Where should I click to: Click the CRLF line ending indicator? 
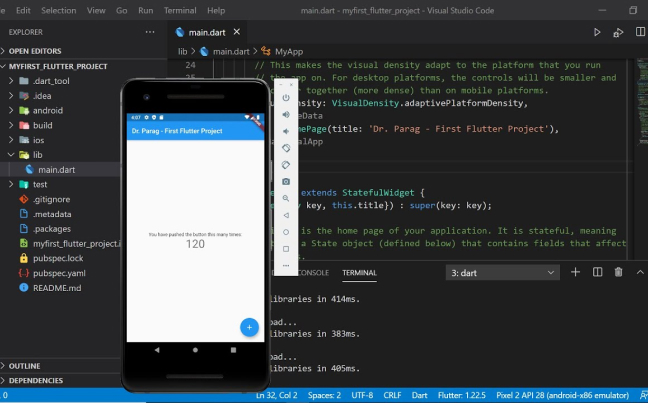pos(392,396)
